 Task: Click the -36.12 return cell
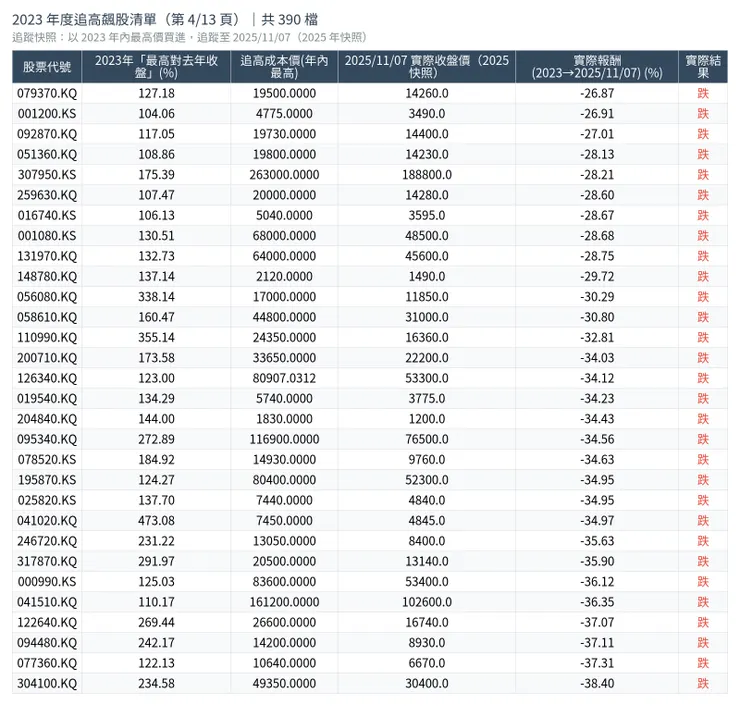tap(597, 581)
